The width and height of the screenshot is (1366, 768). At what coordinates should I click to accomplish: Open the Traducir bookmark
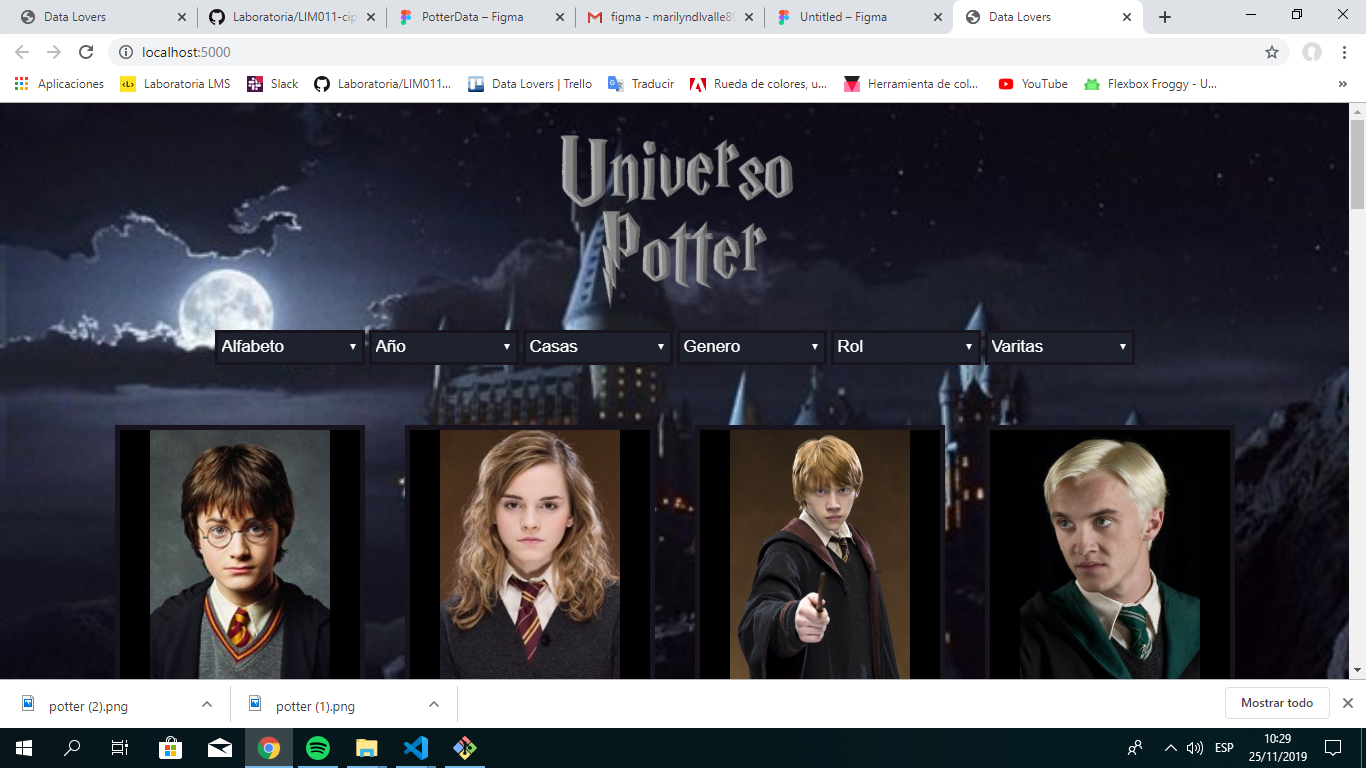point(641,84)
